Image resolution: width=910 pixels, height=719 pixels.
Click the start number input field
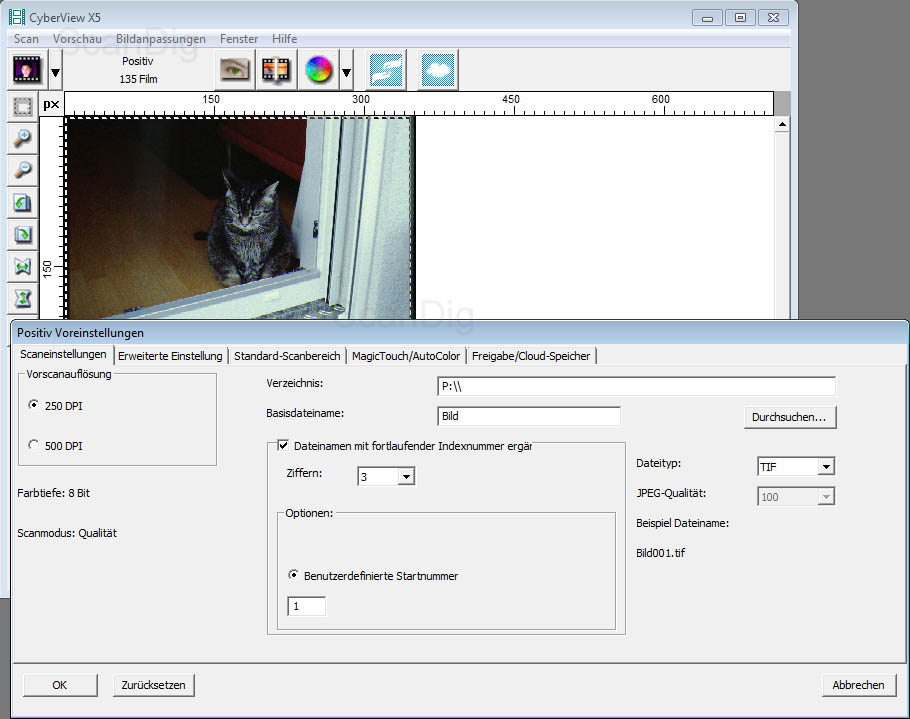click(306, 606)
